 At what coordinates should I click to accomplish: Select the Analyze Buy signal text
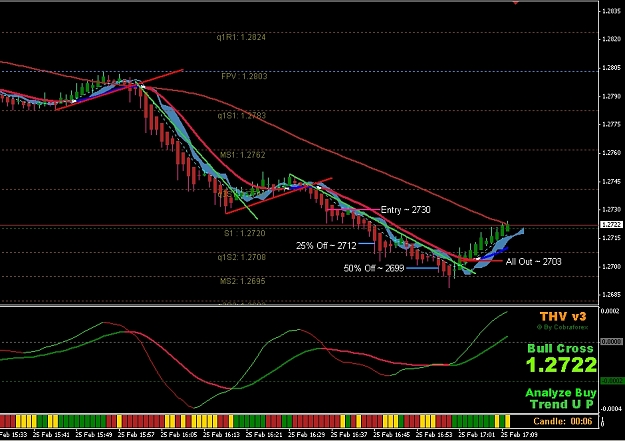click(561, 393)
